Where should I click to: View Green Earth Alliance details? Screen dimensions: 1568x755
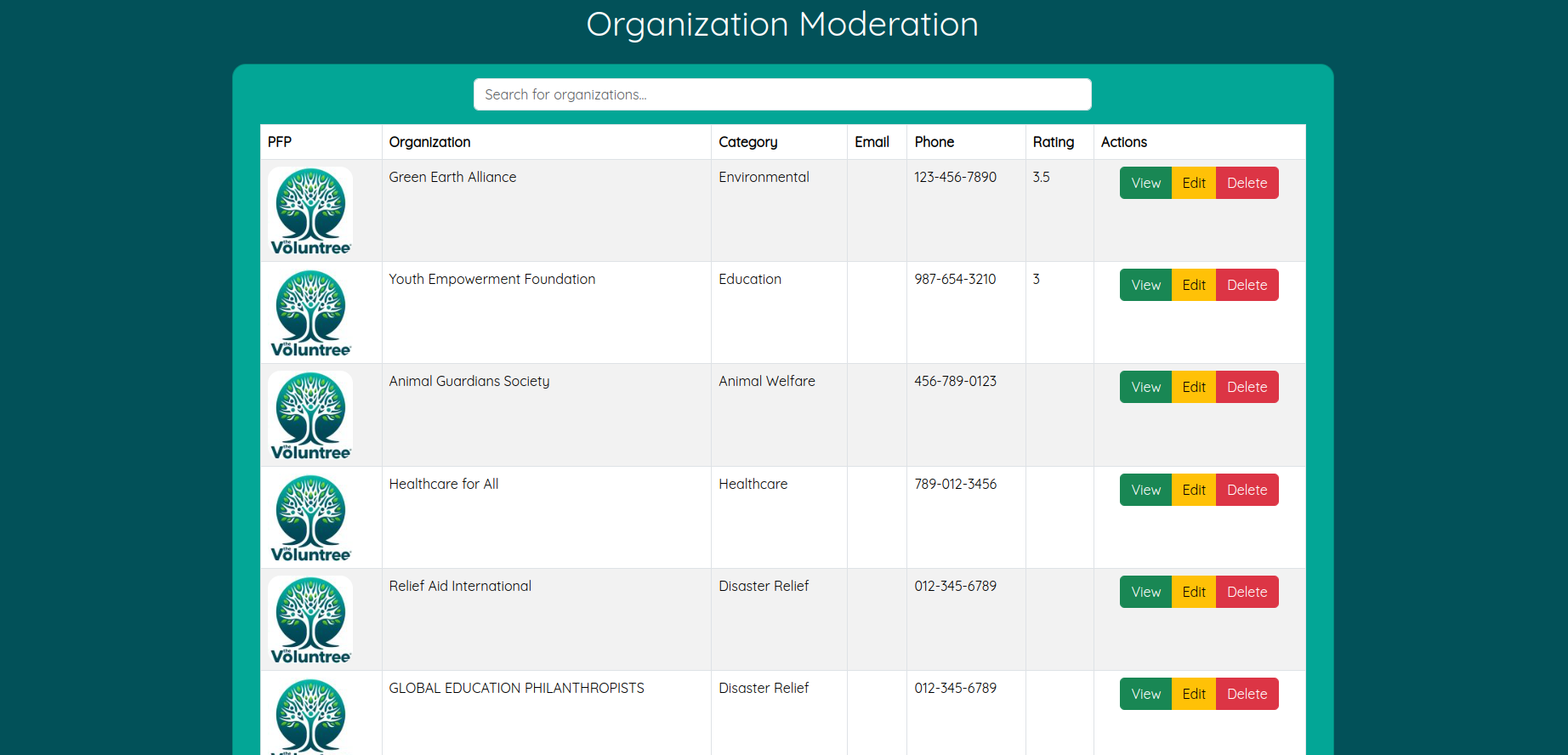click(1145, 183)
